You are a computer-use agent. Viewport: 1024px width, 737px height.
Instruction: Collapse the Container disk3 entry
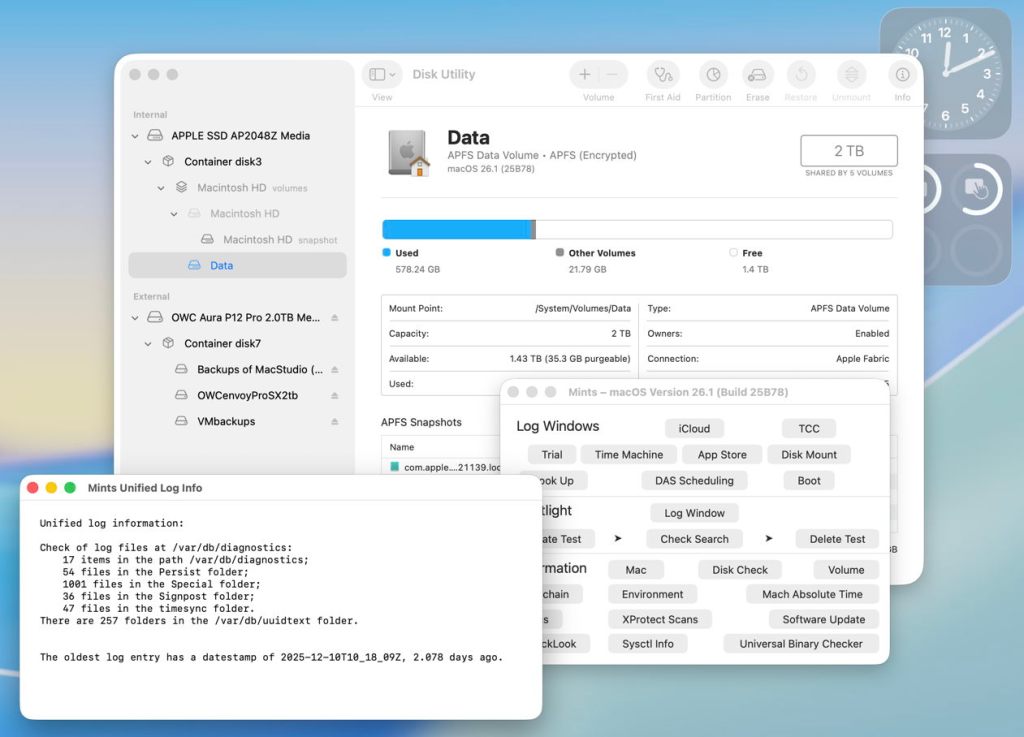pos(148,162)
